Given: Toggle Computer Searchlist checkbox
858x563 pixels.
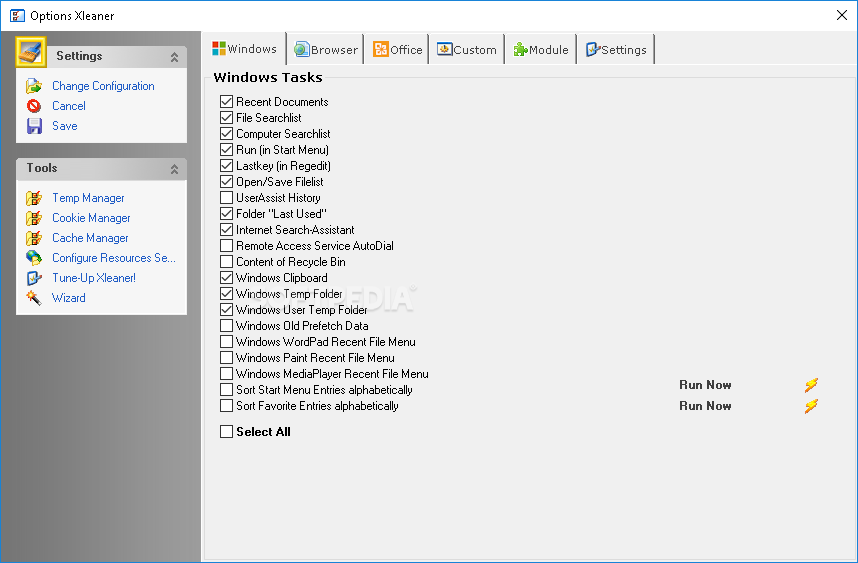Looking at the screenshot, I should [x=227, y=134].
